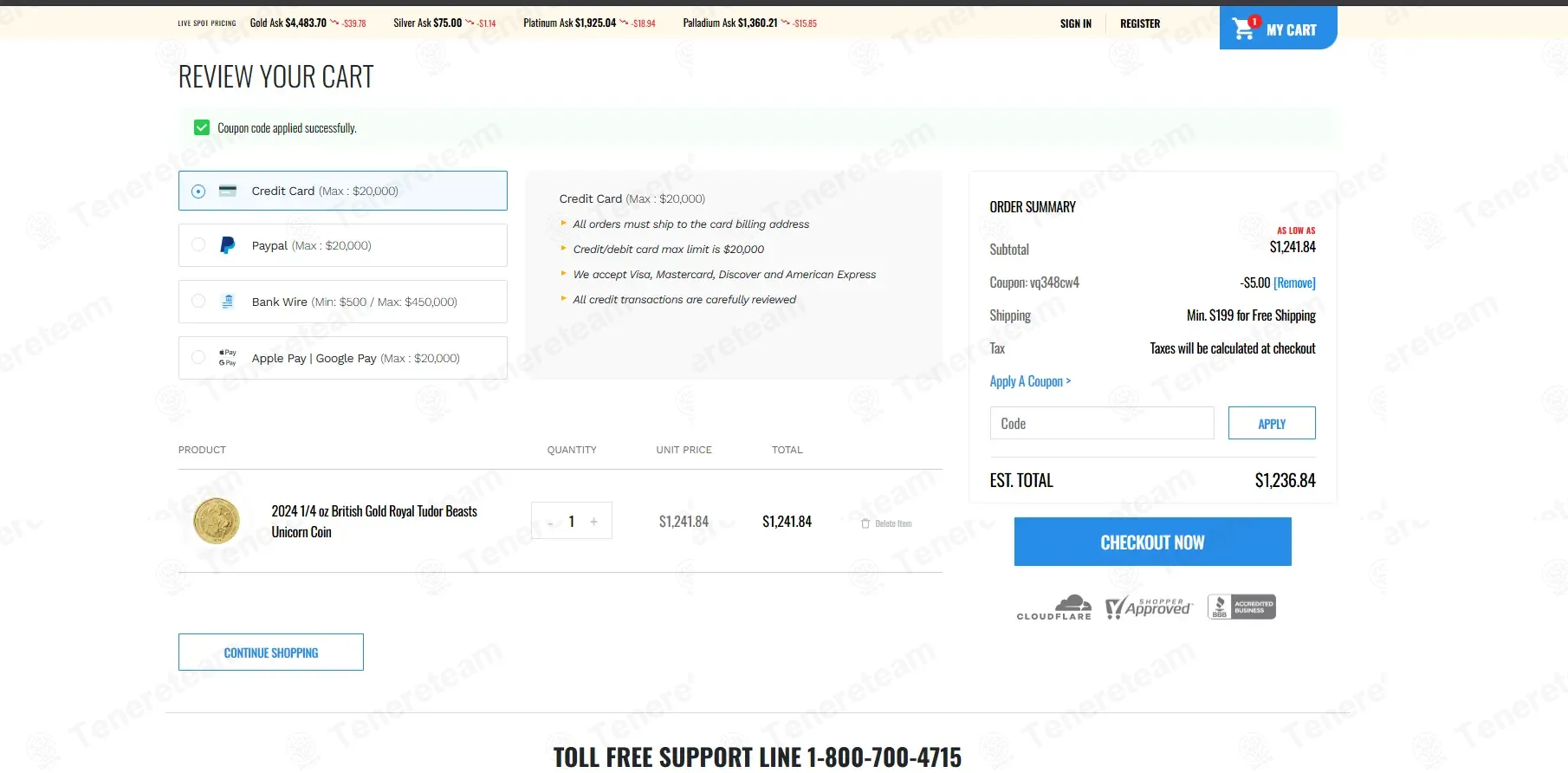This screenshot has height=773, width=1568.
Task: Click the Min. $199 for Free Shipping text
Action: click(x=1251, y=315)
